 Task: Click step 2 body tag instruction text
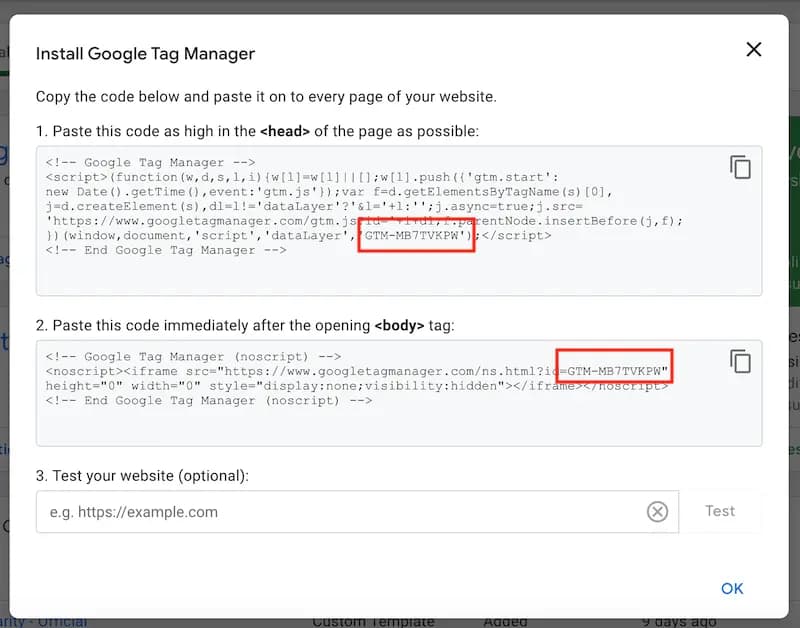pyautogui.click(x=245, y=325)
